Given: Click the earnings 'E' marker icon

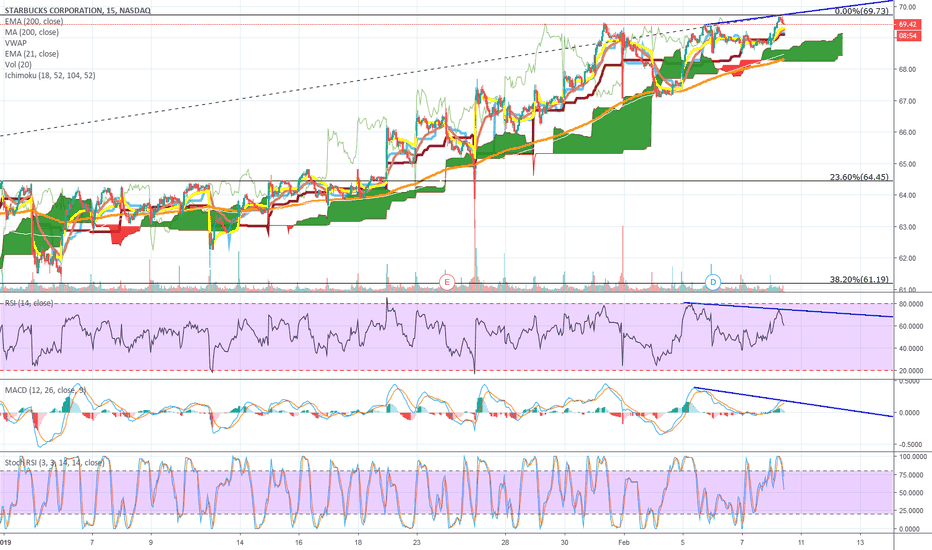Looking at the screenshot, I should pyautogui.click(x=446, y=282).
